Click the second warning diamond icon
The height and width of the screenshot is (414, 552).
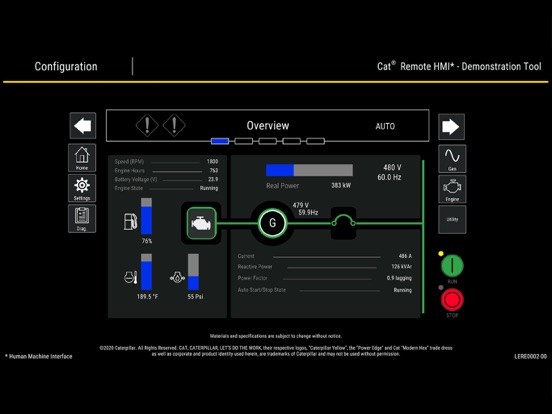click(174, 125)
